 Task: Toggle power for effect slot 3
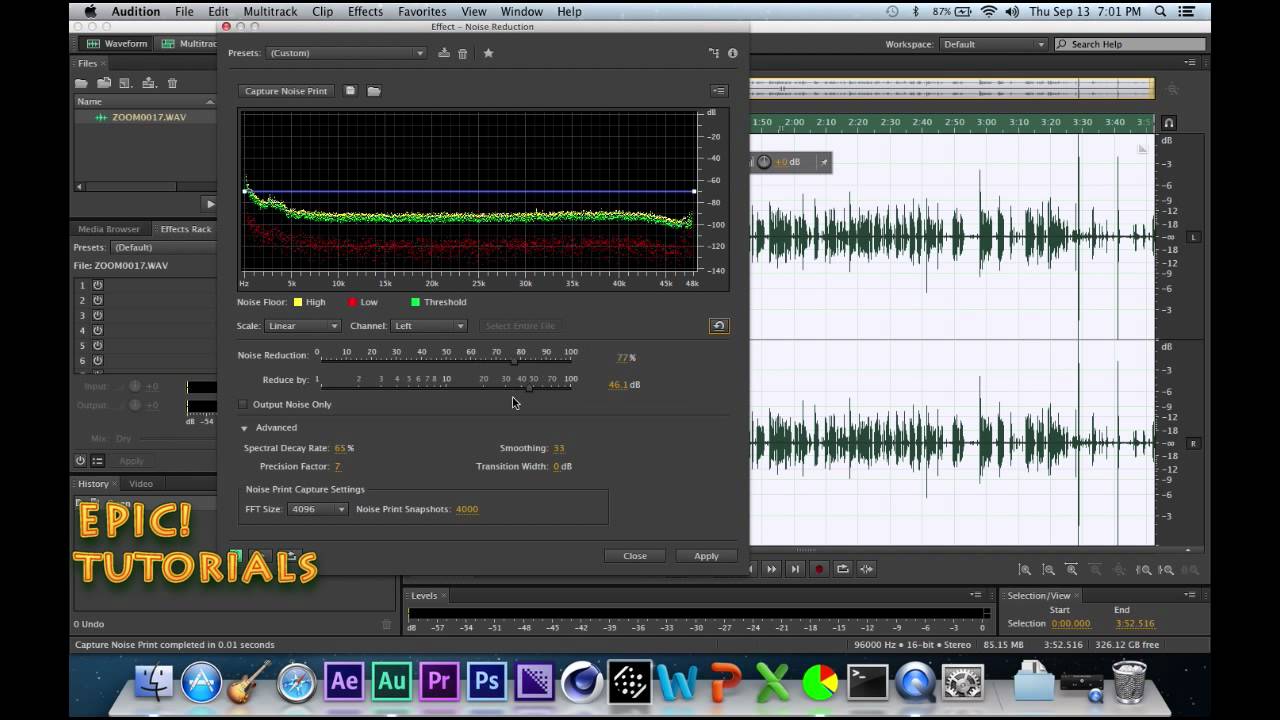pos(98,315)
